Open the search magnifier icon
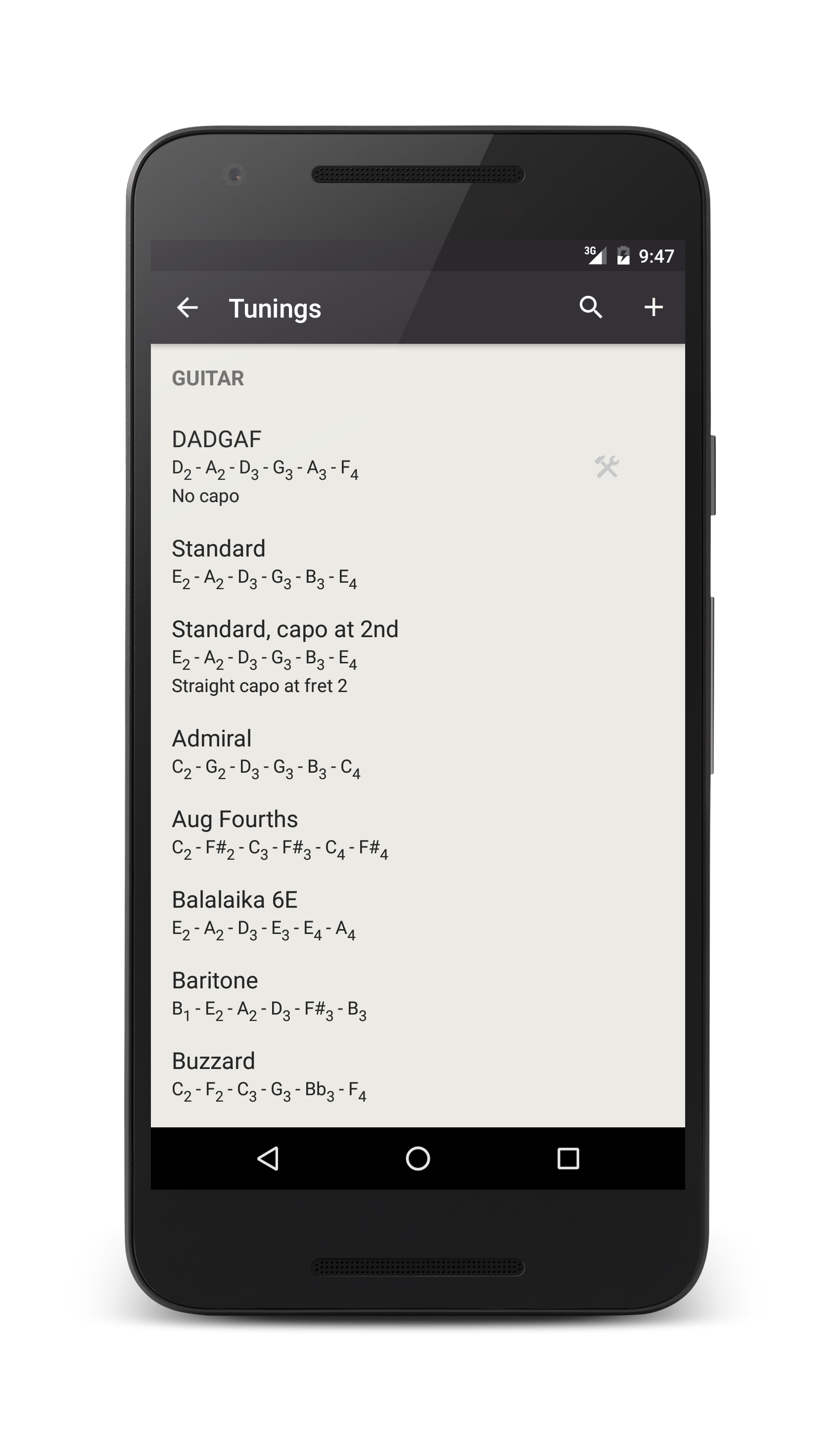This screenshot has height=1440, width=840. 591,308
